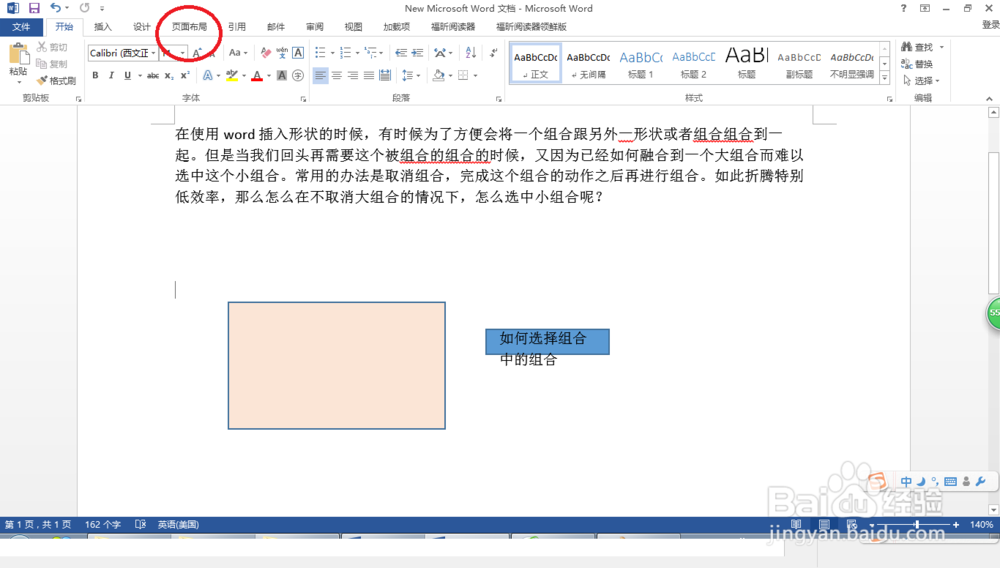1000x568 pixels.
Task: Apply strikethrough formatting
Action: (152, 75)
